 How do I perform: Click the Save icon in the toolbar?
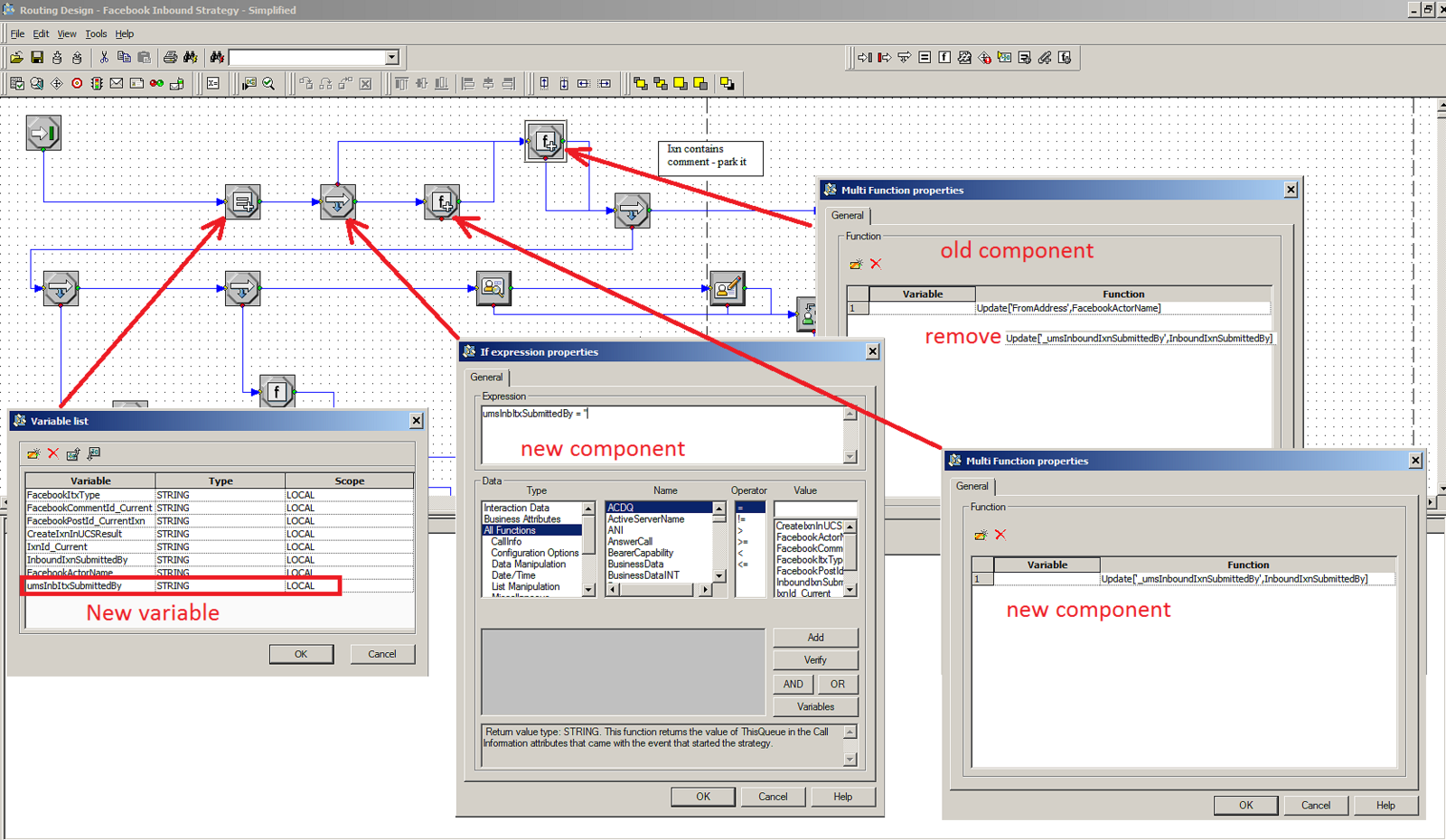[37, 58]
